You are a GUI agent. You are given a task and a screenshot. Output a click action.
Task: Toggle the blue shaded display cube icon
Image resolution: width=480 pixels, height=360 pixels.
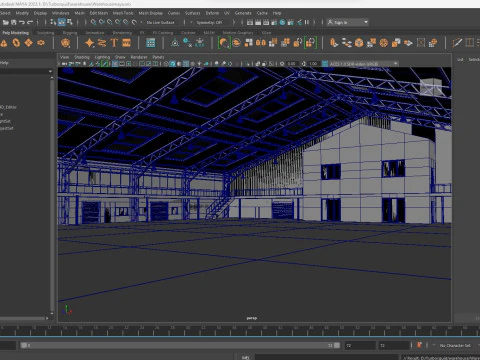point(172,63)
